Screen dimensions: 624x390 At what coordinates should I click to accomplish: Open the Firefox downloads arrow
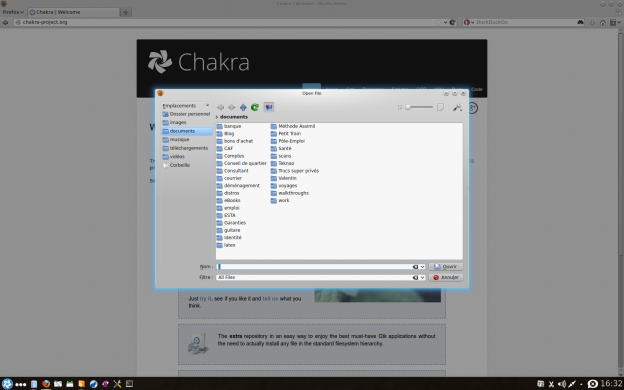[x=592, y=23]
